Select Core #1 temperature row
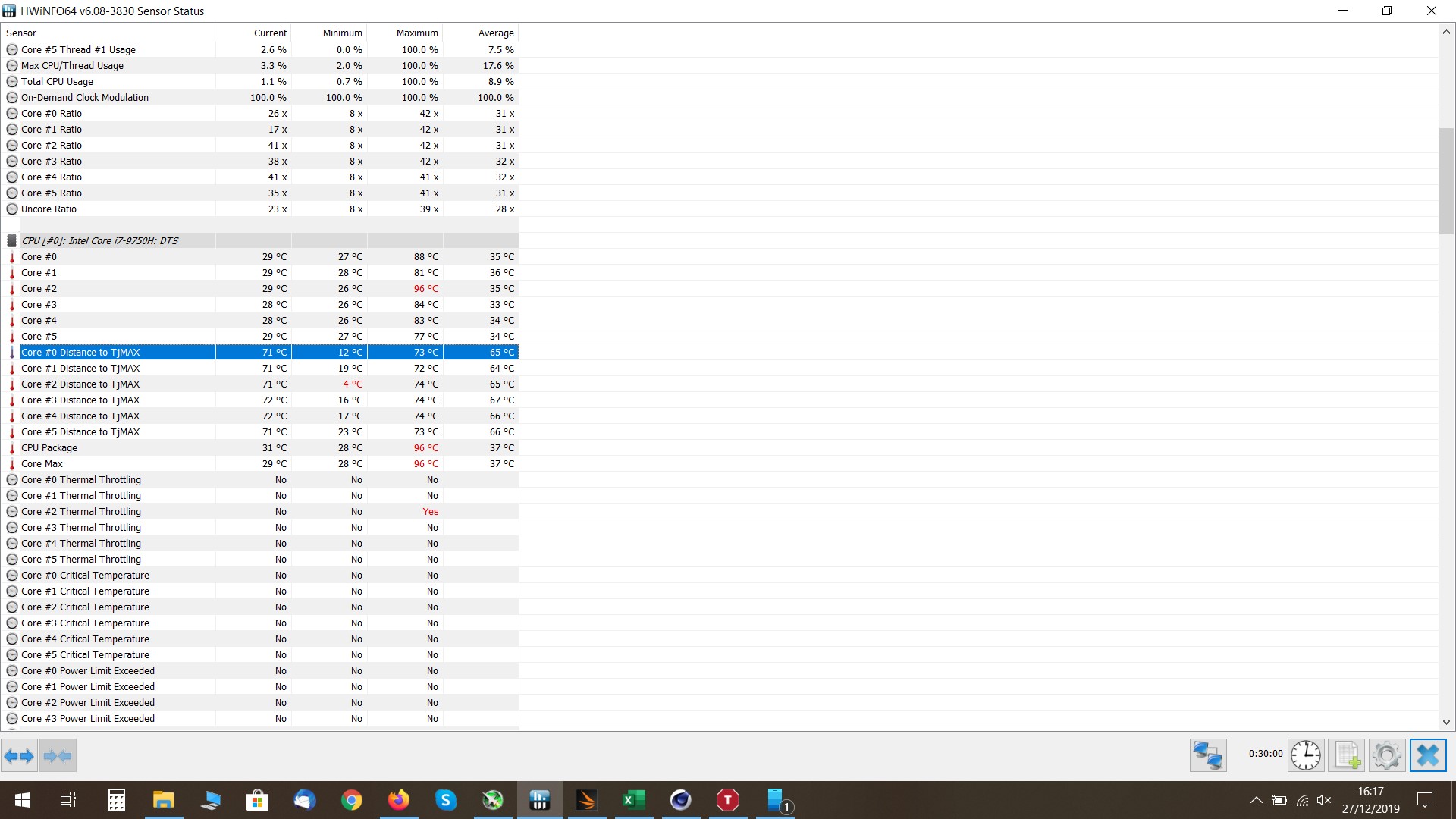Image resolution: width=1456 pixels, height=819 pixels. [x=261, y=272]
